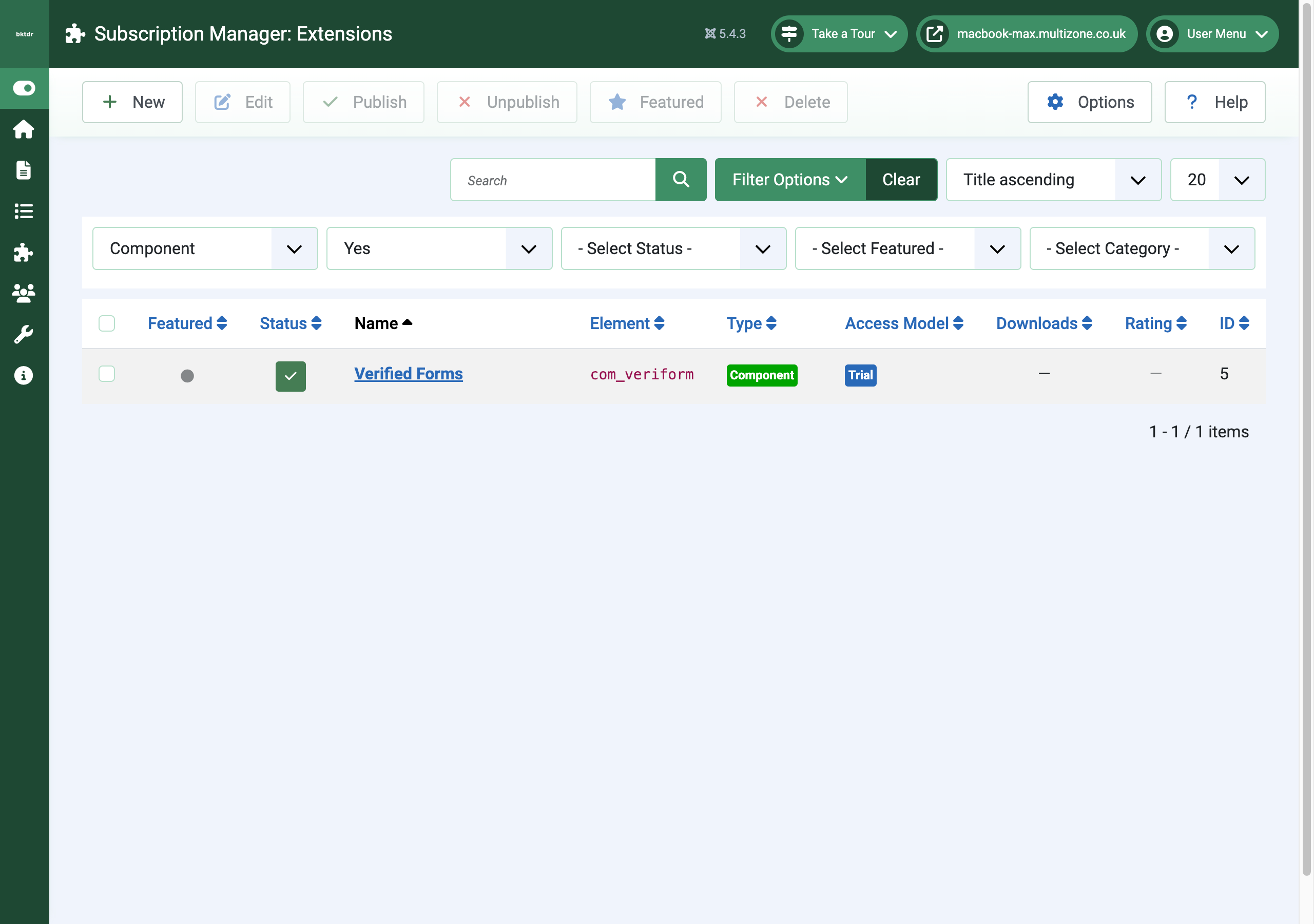Open the info icon in sidebar

point(24,375)
